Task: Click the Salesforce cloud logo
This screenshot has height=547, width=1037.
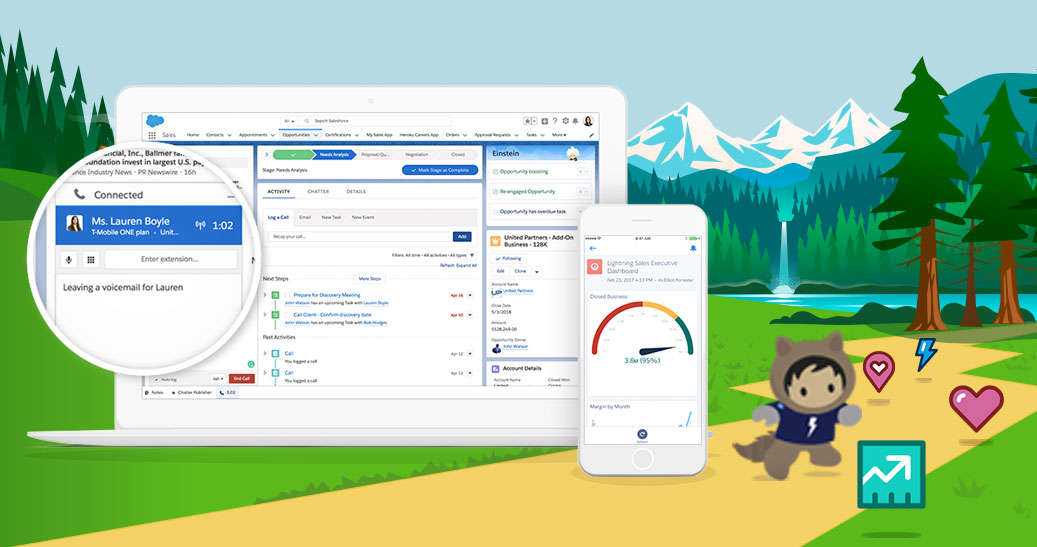Action: (x=155, y=120)
